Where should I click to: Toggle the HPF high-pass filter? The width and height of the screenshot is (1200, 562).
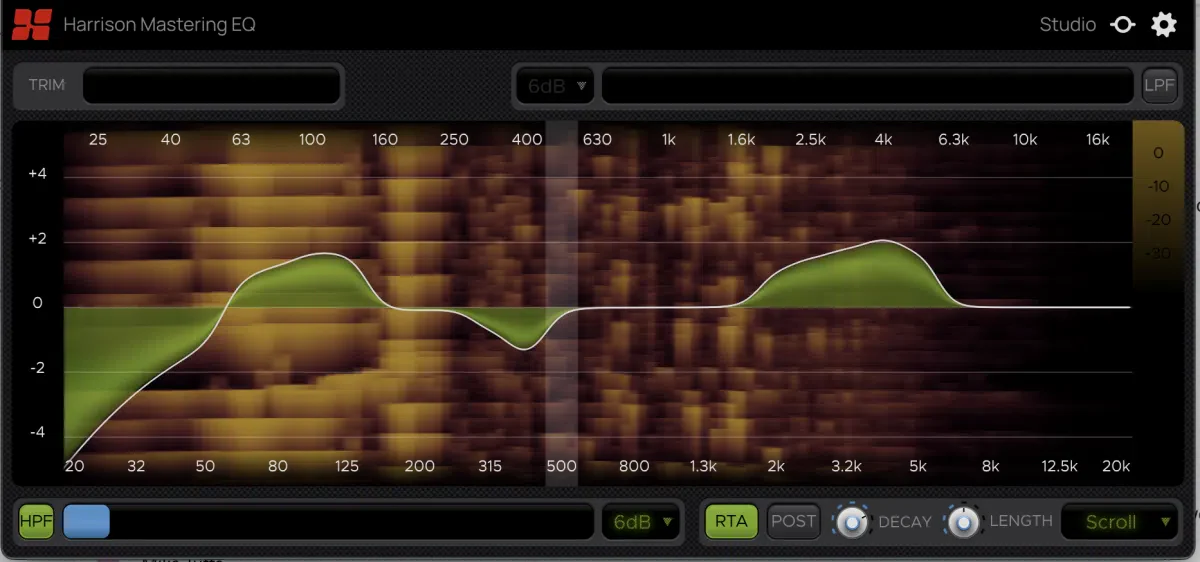pyautogui.click(x=36, y=521)
